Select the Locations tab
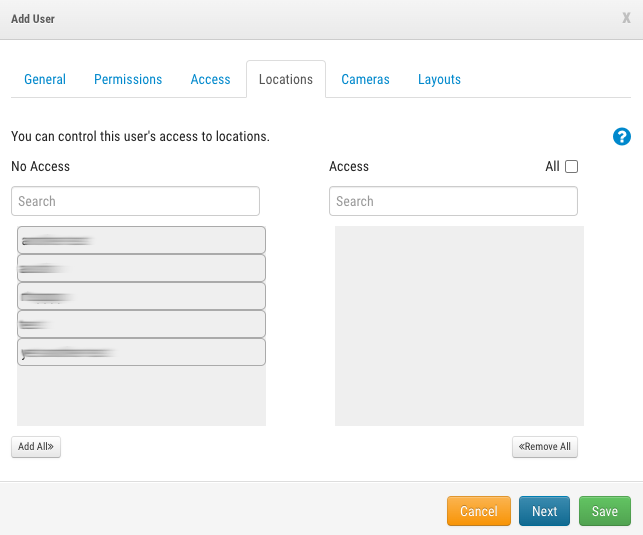The height and width of the screenshot is (535, 643). [286, 79]
